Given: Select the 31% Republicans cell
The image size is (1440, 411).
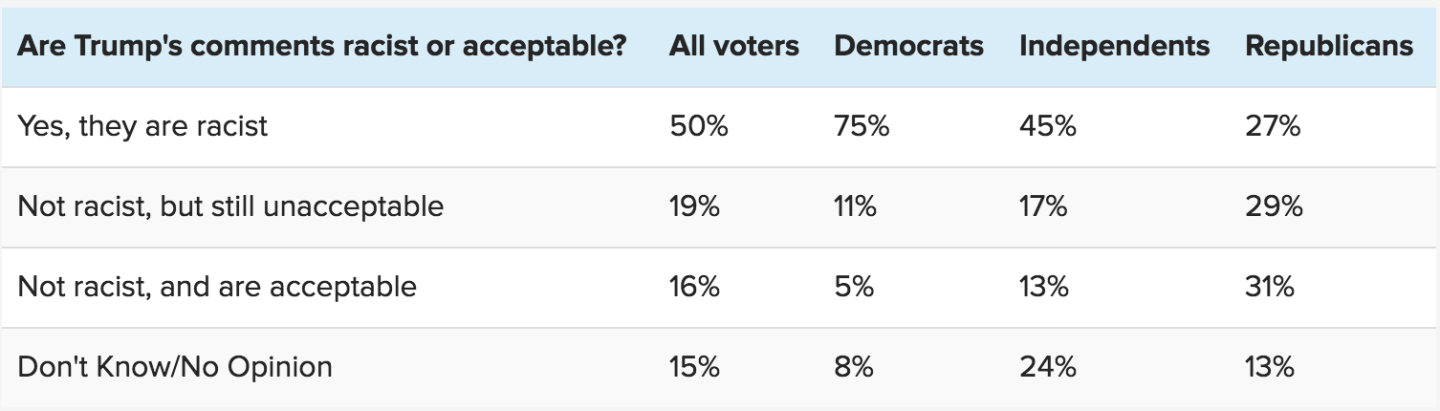Looking at the screenshot, I should pos(1270,287).
